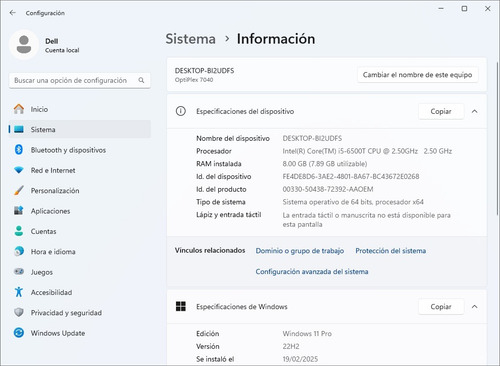Select the Id. del producto value 00330-50438
This screenshot has height=366, width=500.
coord(328,189)
